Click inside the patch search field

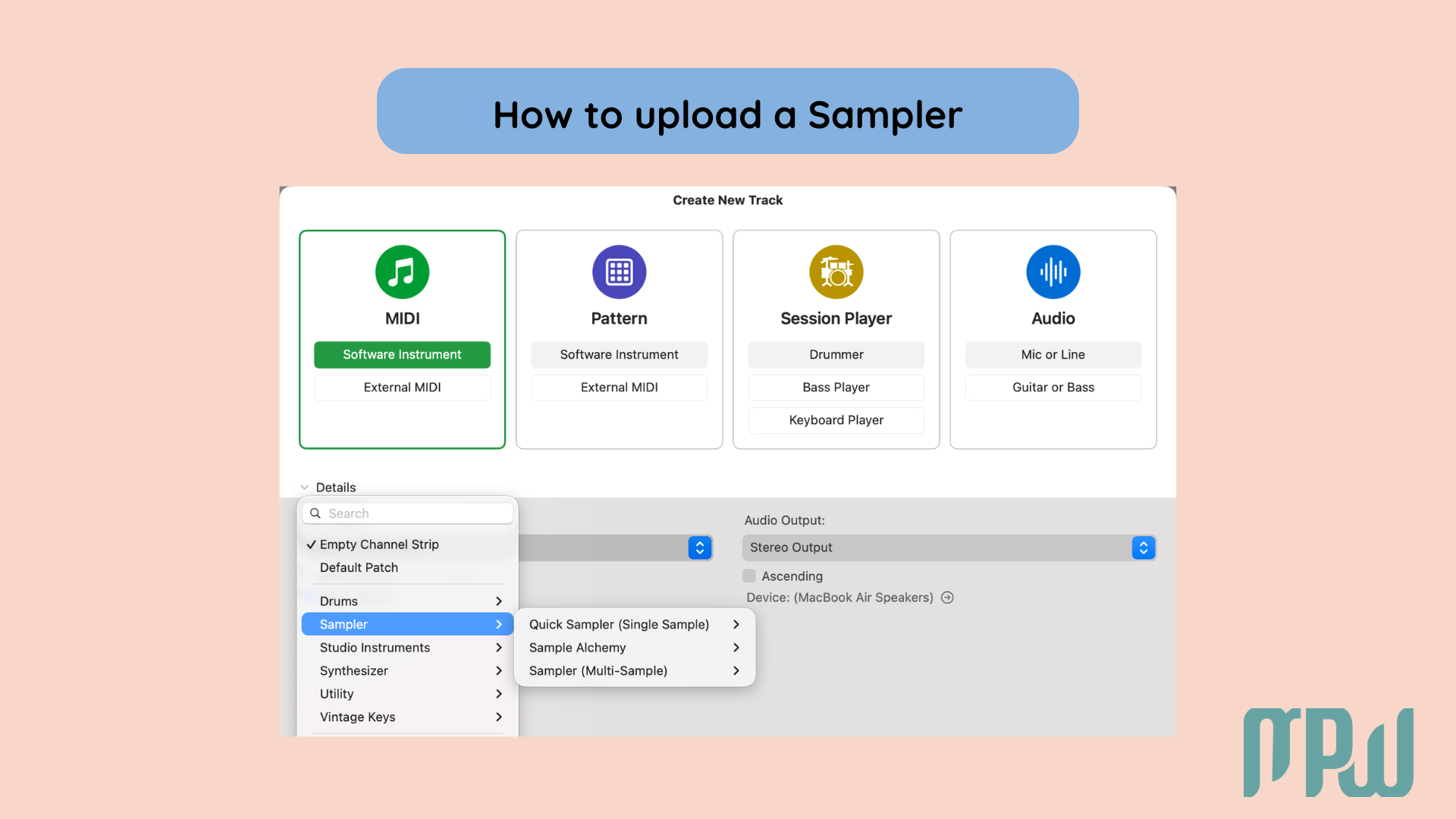pos(417,513)
